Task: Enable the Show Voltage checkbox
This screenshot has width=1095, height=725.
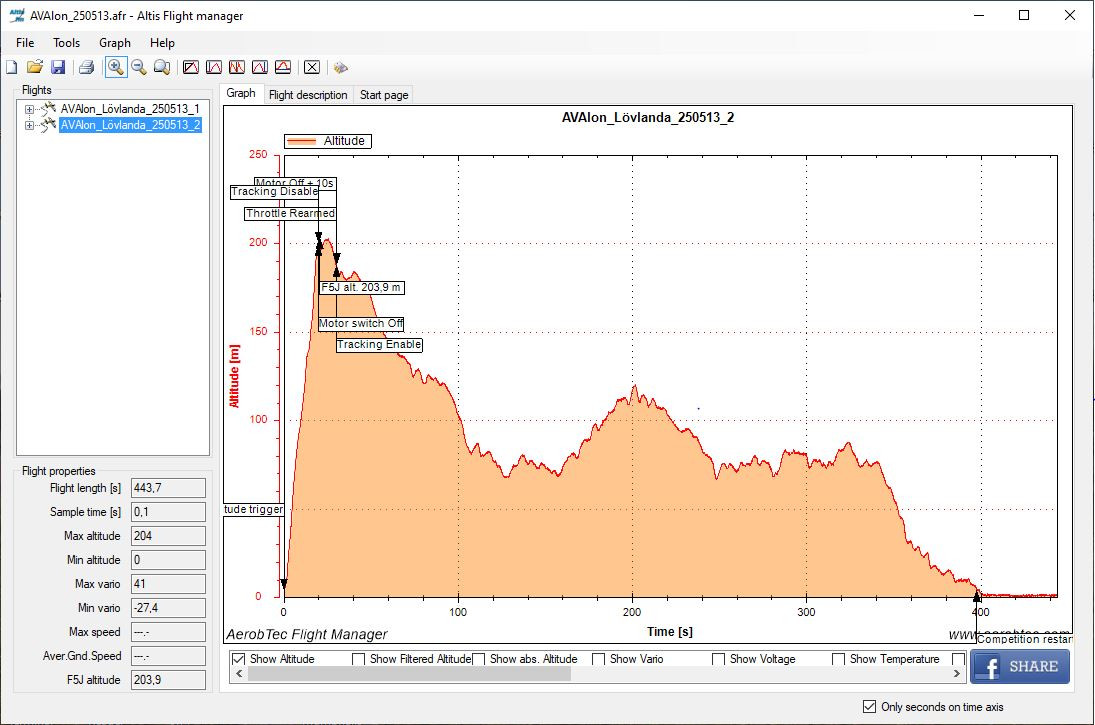Action: coord(719,659)
